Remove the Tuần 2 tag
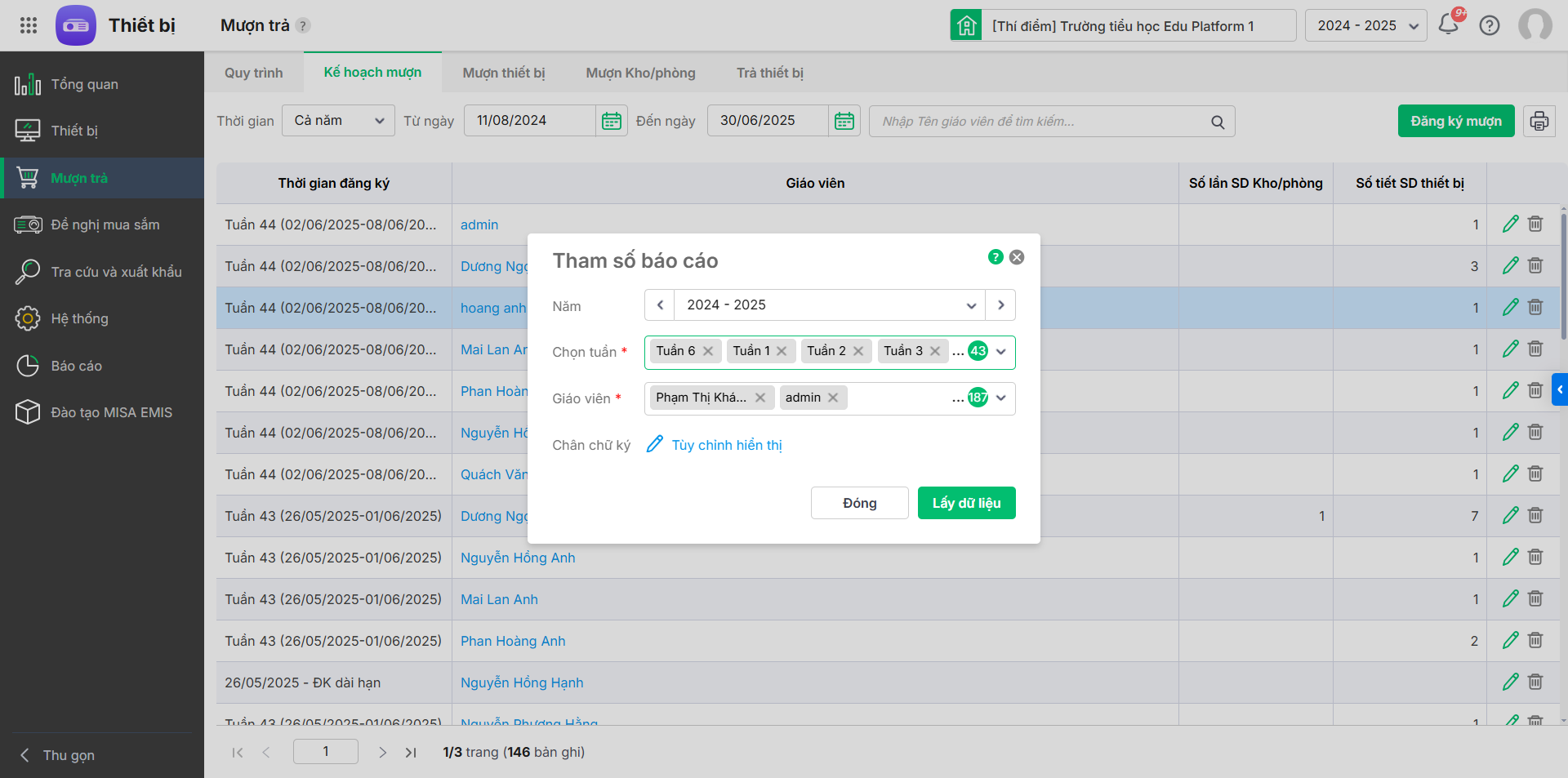 [858, 351]
